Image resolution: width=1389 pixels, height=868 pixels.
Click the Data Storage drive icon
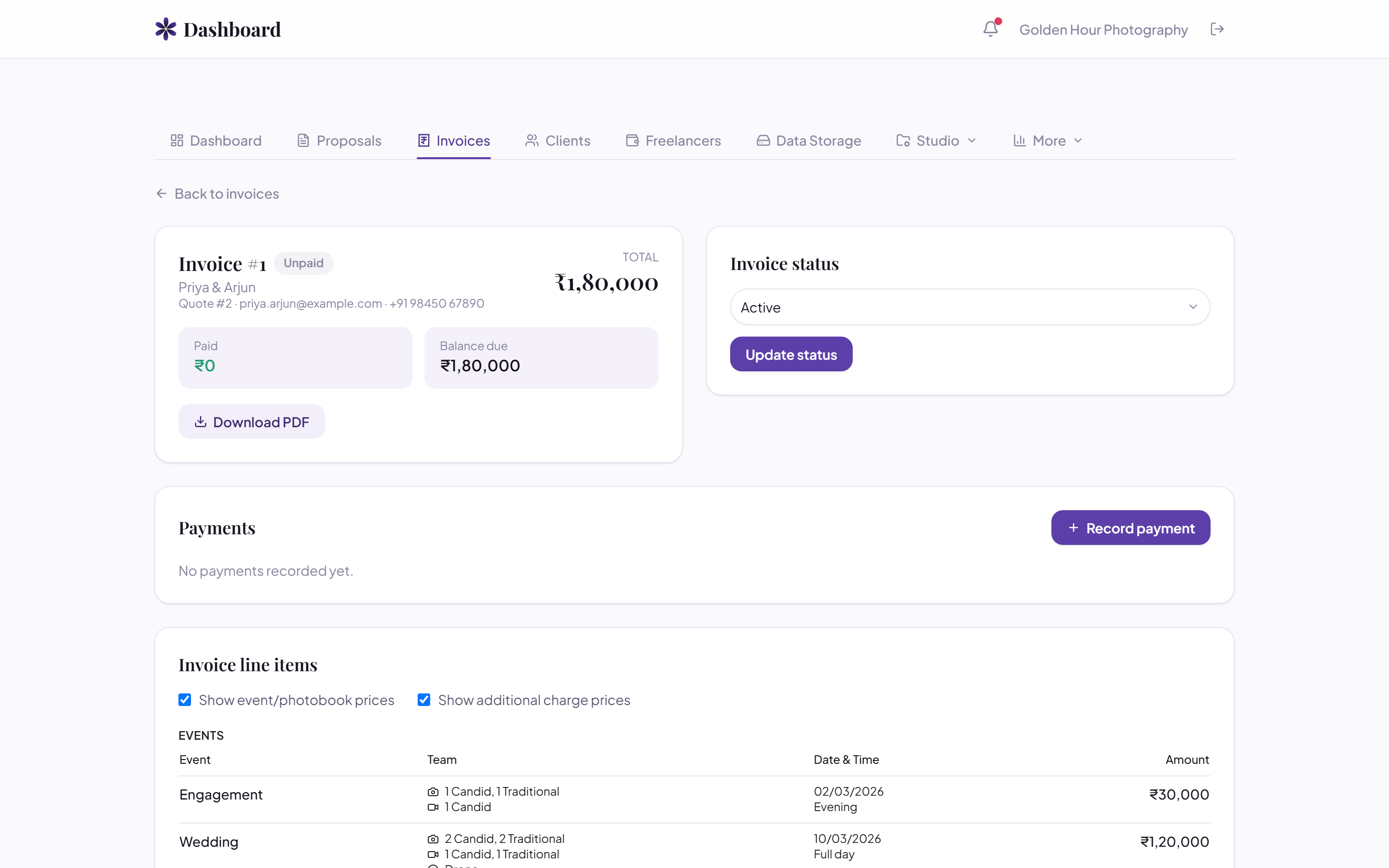point(763,141)
